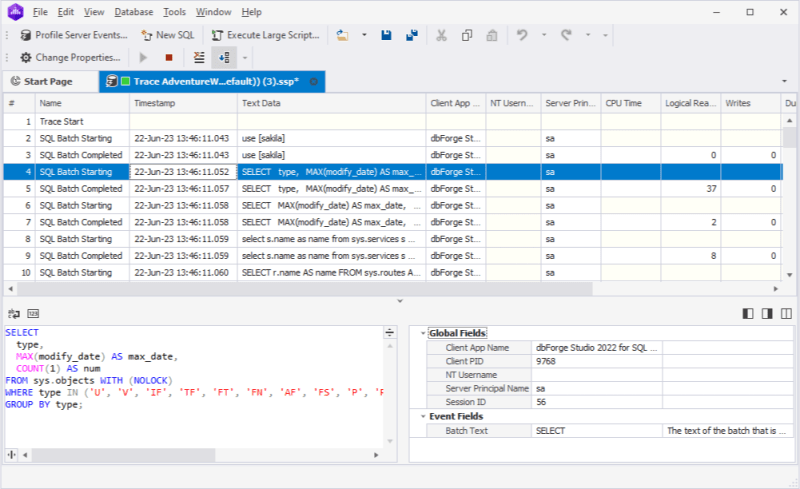Click Change Properties gear button
Viewport: 800px width, 489px height.
(x=70, y=57)
